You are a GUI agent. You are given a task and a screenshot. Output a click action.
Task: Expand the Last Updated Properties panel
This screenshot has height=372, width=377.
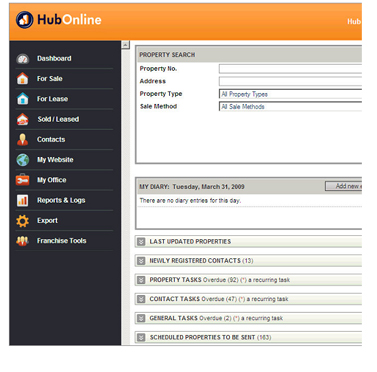(141, 242)
